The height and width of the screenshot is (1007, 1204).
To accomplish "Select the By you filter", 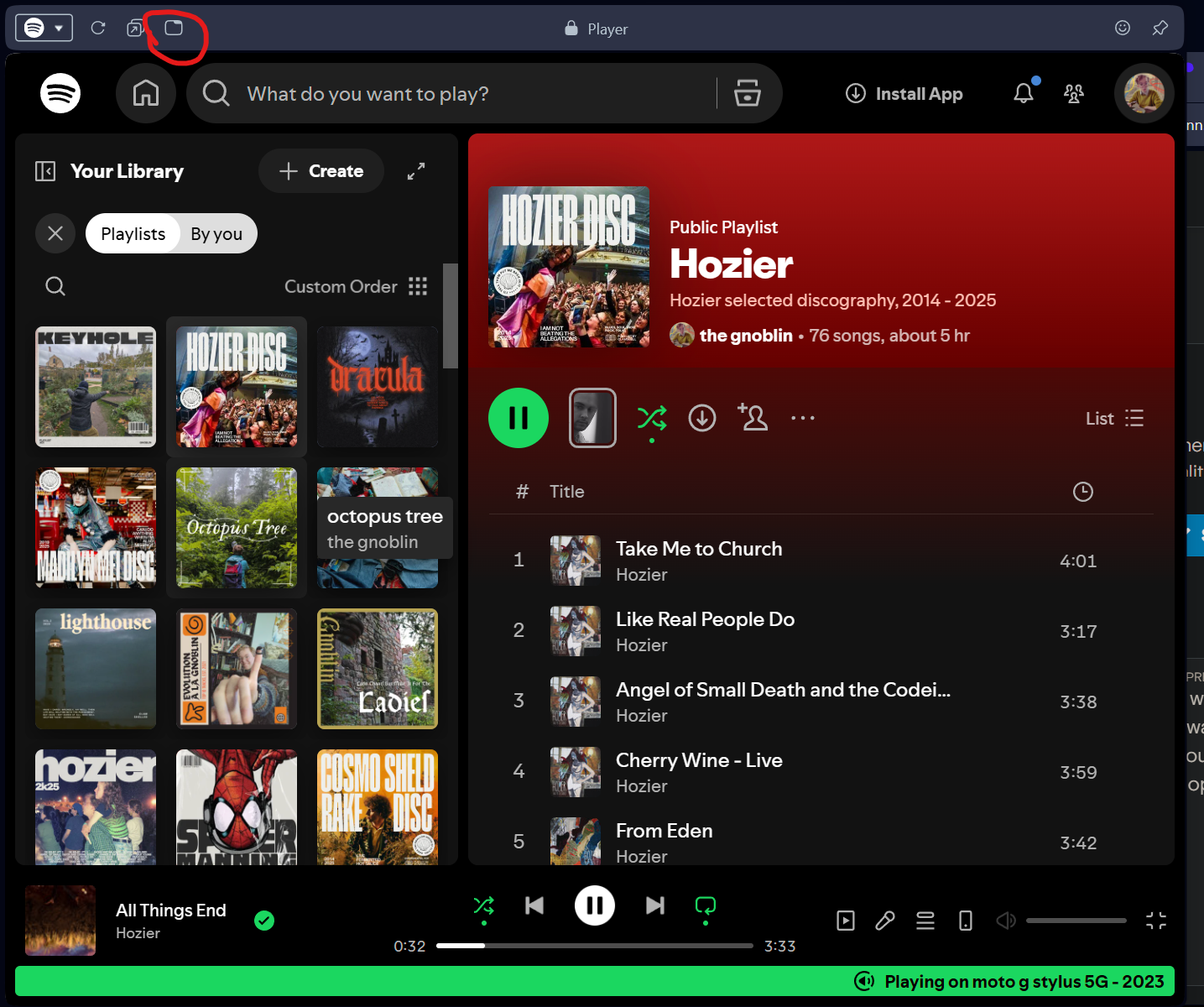I will tap(216, 234).
